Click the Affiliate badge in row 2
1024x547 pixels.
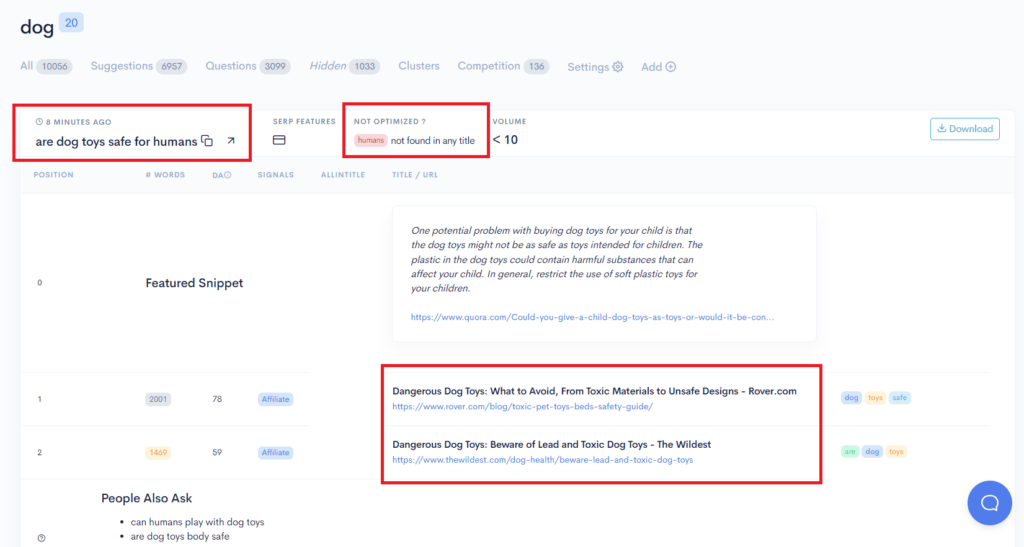coord(276,452)
